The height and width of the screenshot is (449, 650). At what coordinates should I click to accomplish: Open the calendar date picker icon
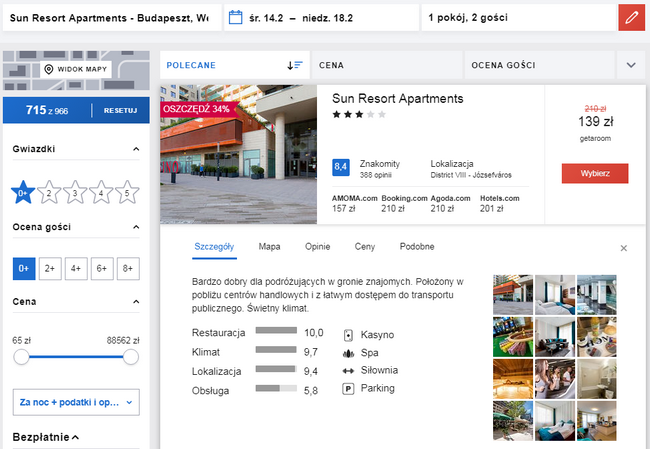(235, 18)
